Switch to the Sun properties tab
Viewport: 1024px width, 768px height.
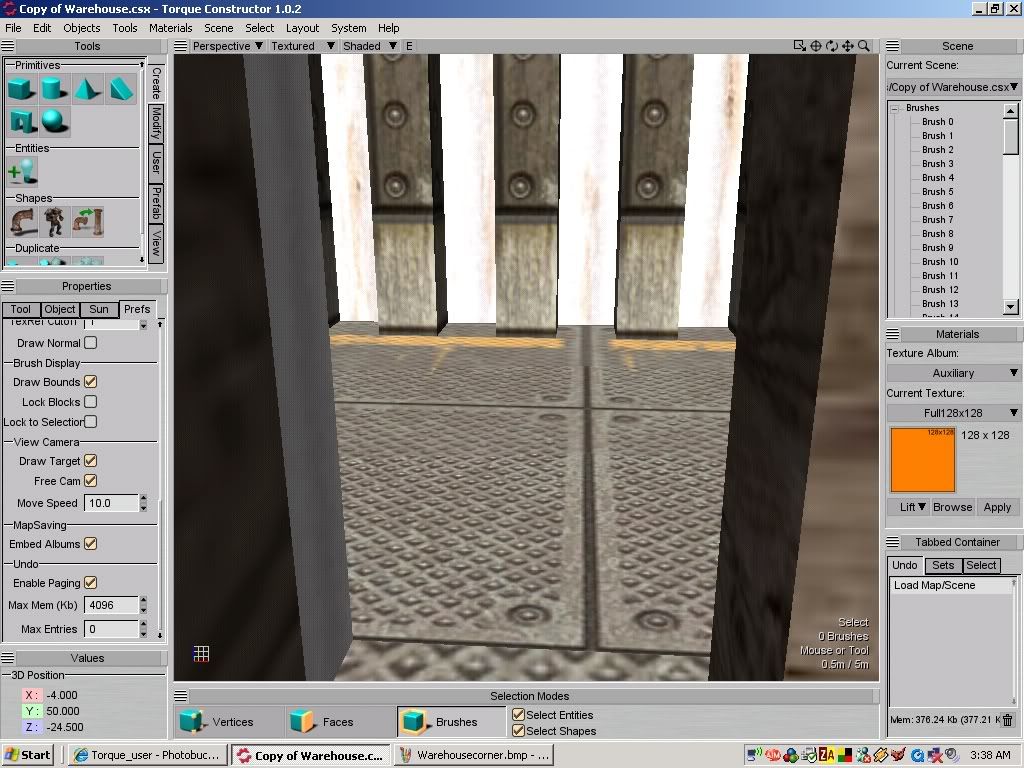98,310
